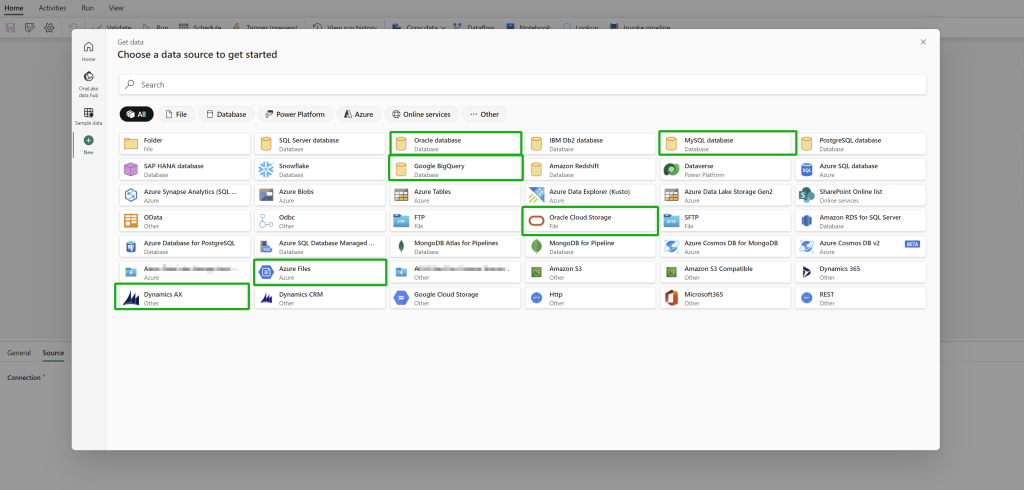Pick Amazon S3 Compatible source
This screenshot has height=490, width=1024.
point(726,272)
